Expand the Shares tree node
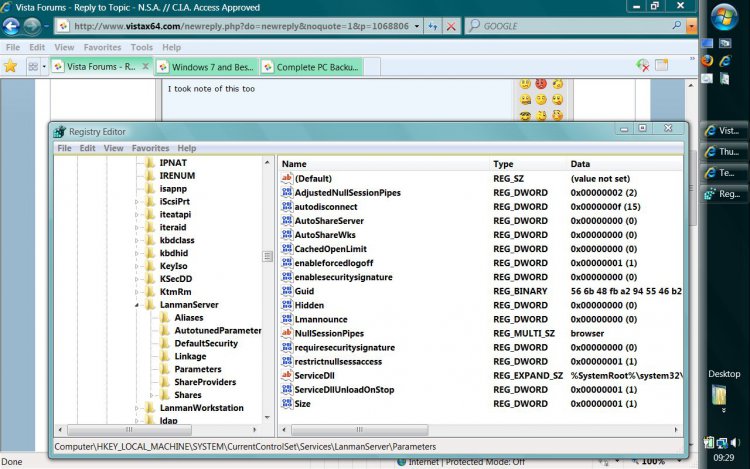The width and height of the screenshot is (750, 469). point(152,395)
